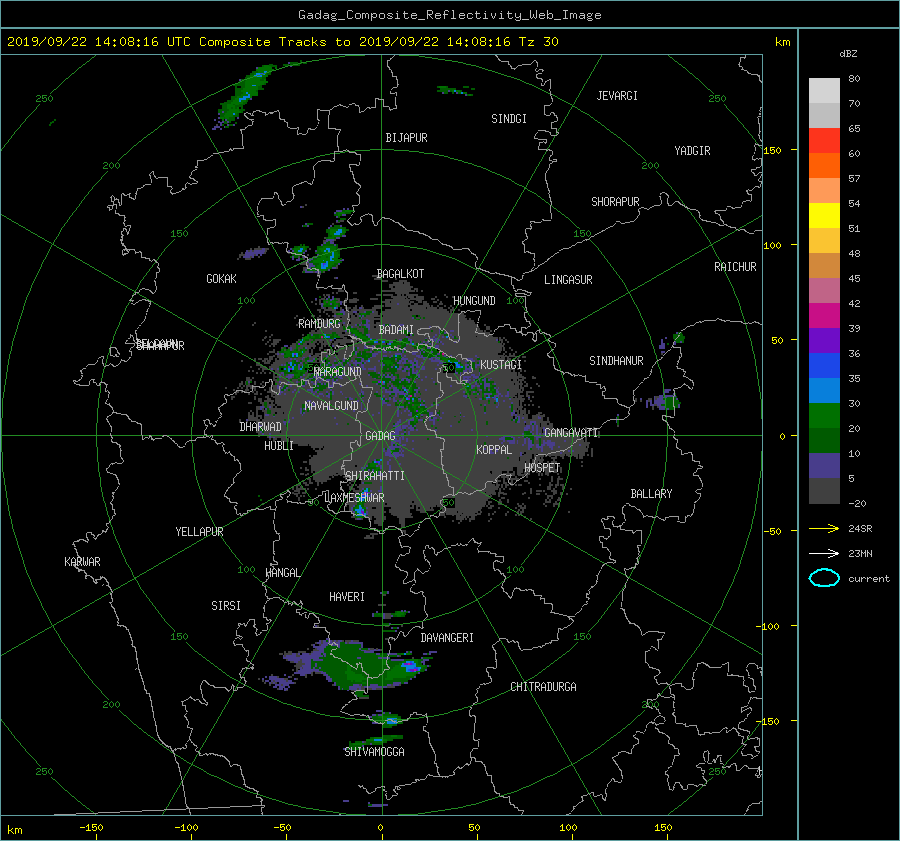Click the yellow UTC Composite Tracks timestamp line
Image resolution: width=900 pixels, height=841 pixels.
282,42
